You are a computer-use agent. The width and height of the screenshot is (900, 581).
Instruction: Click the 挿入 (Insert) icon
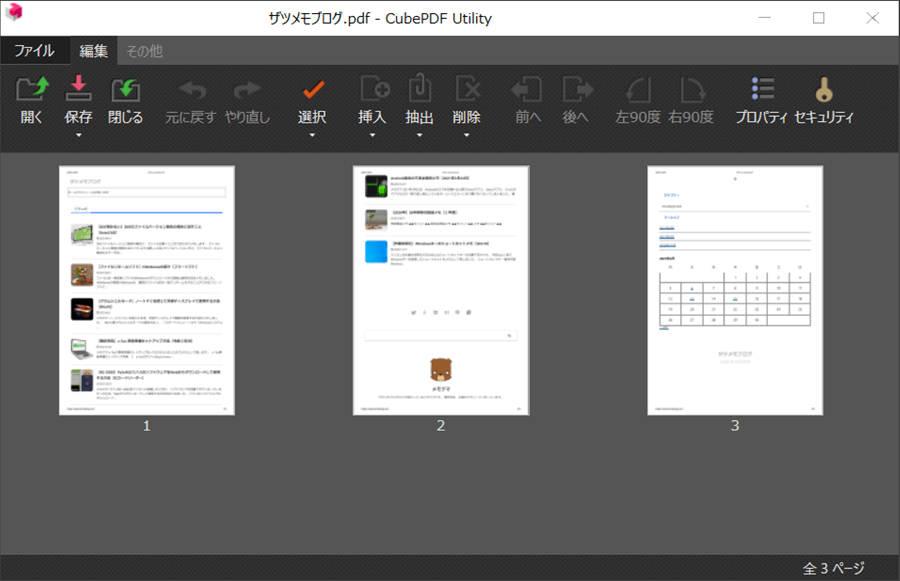[373, 91]
